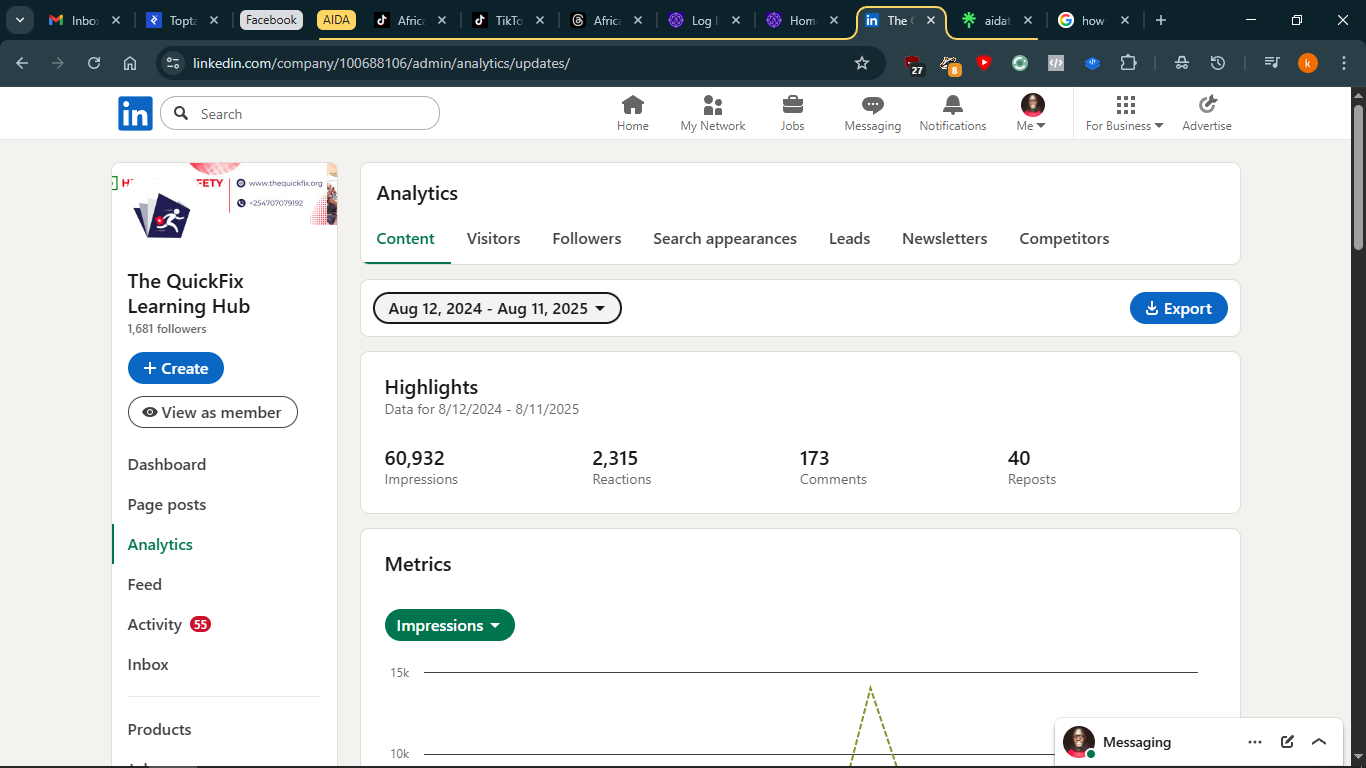Expand the date range dropdown
Viewport: 1366px width, 768px height.
[497, 309]
